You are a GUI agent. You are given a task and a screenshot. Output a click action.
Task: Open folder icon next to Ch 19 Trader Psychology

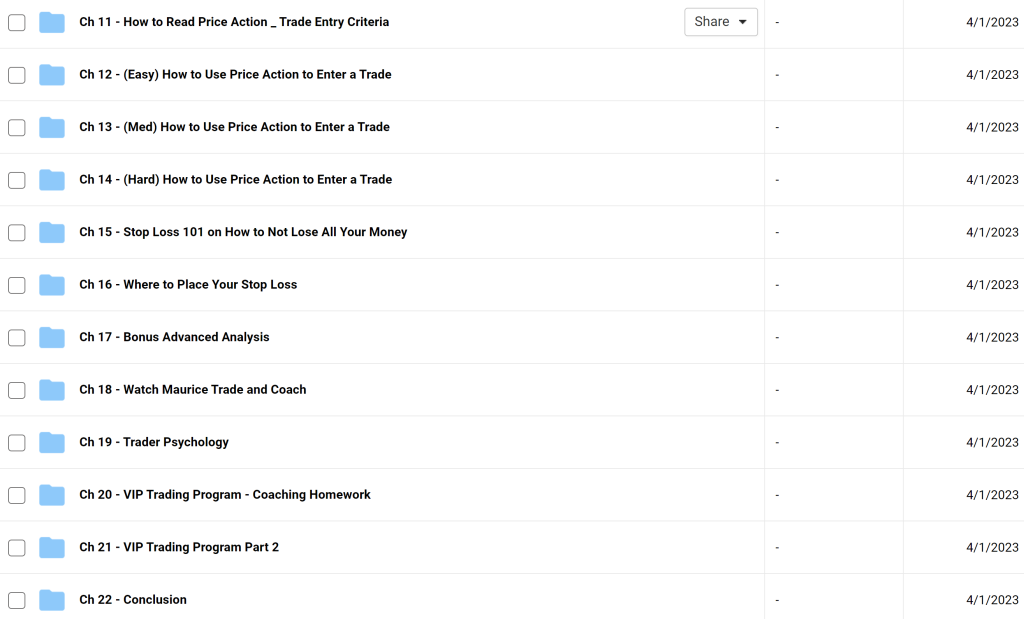click(52, 442)
